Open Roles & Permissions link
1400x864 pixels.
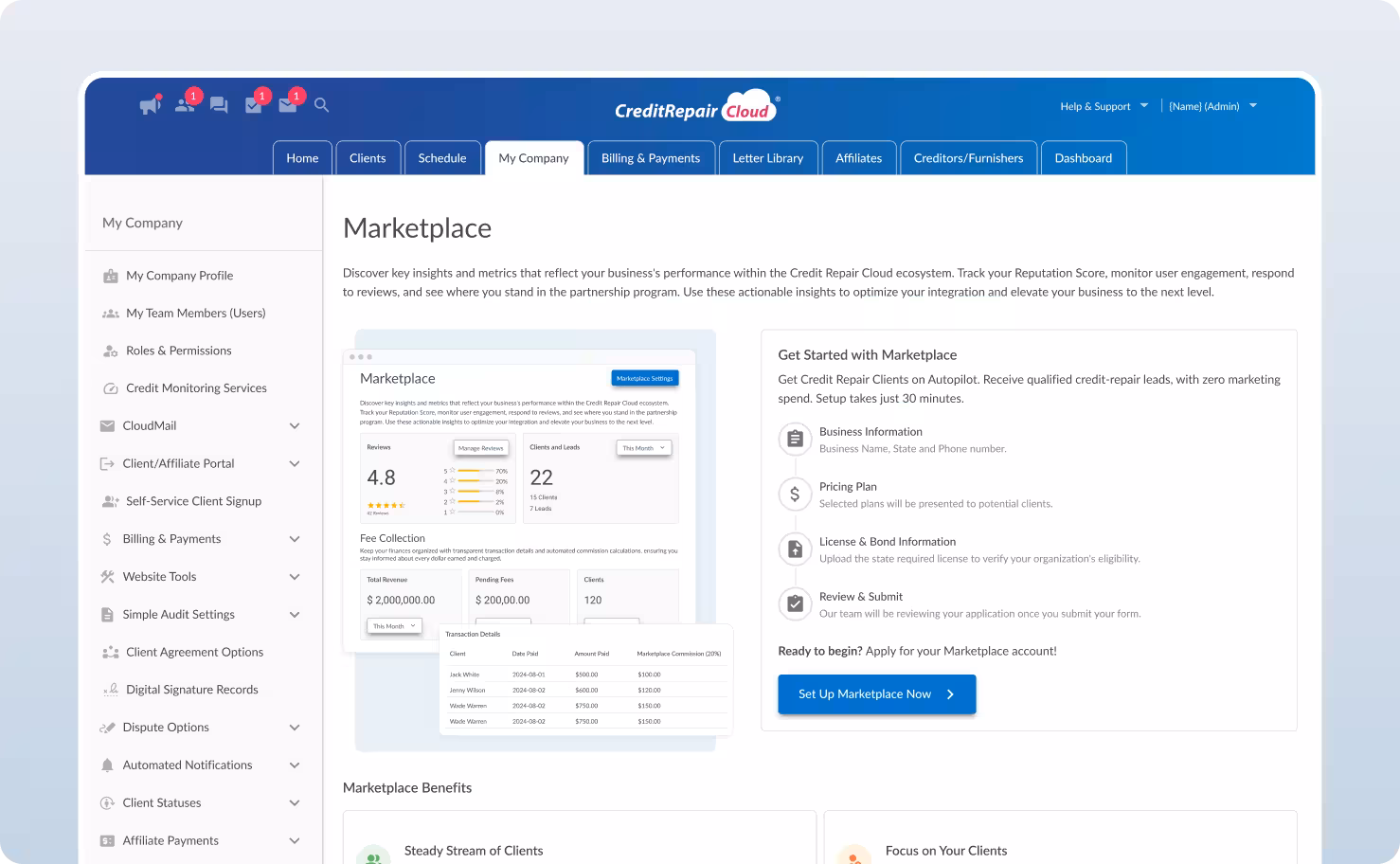click(179, 351)
